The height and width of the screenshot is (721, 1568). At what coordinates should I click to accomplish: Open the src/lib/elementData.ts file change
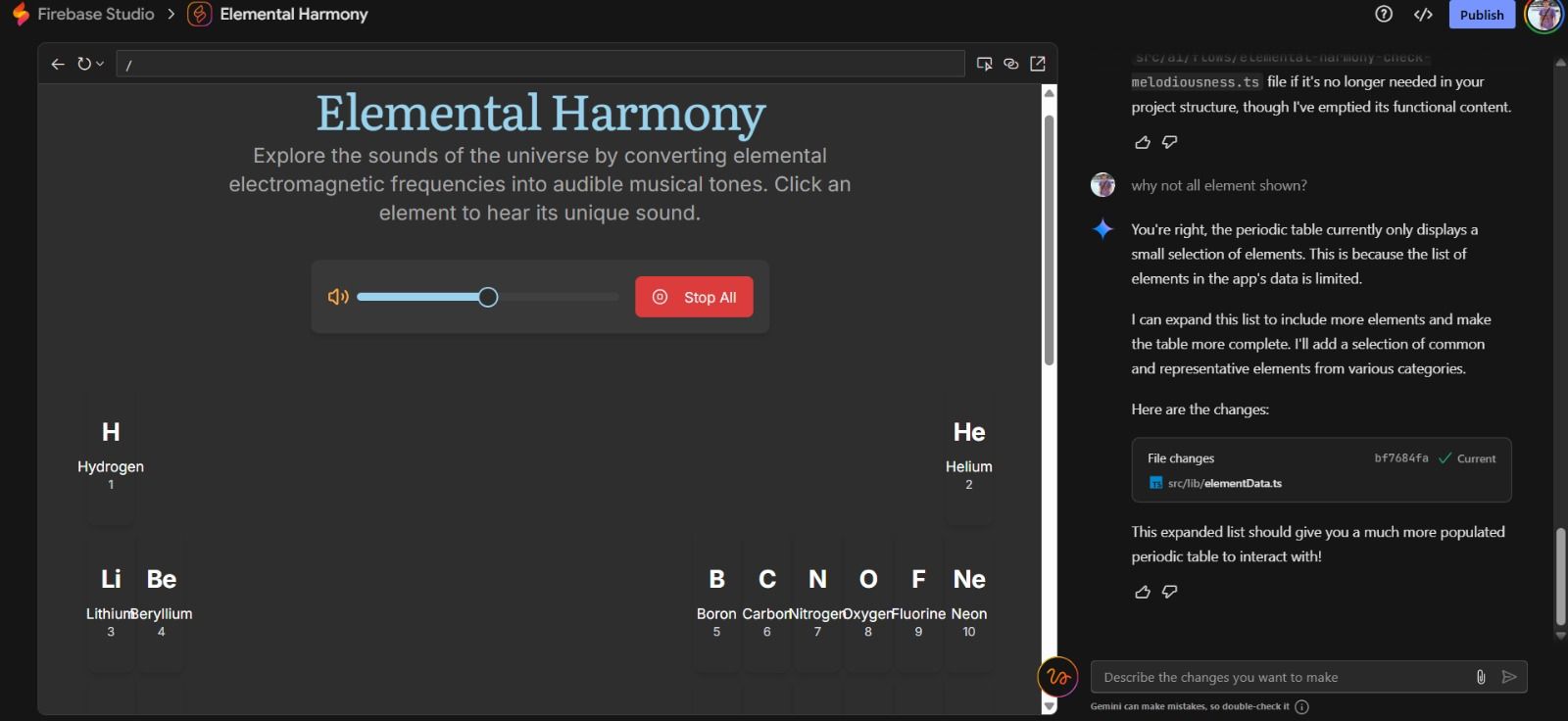point(1224,483)
